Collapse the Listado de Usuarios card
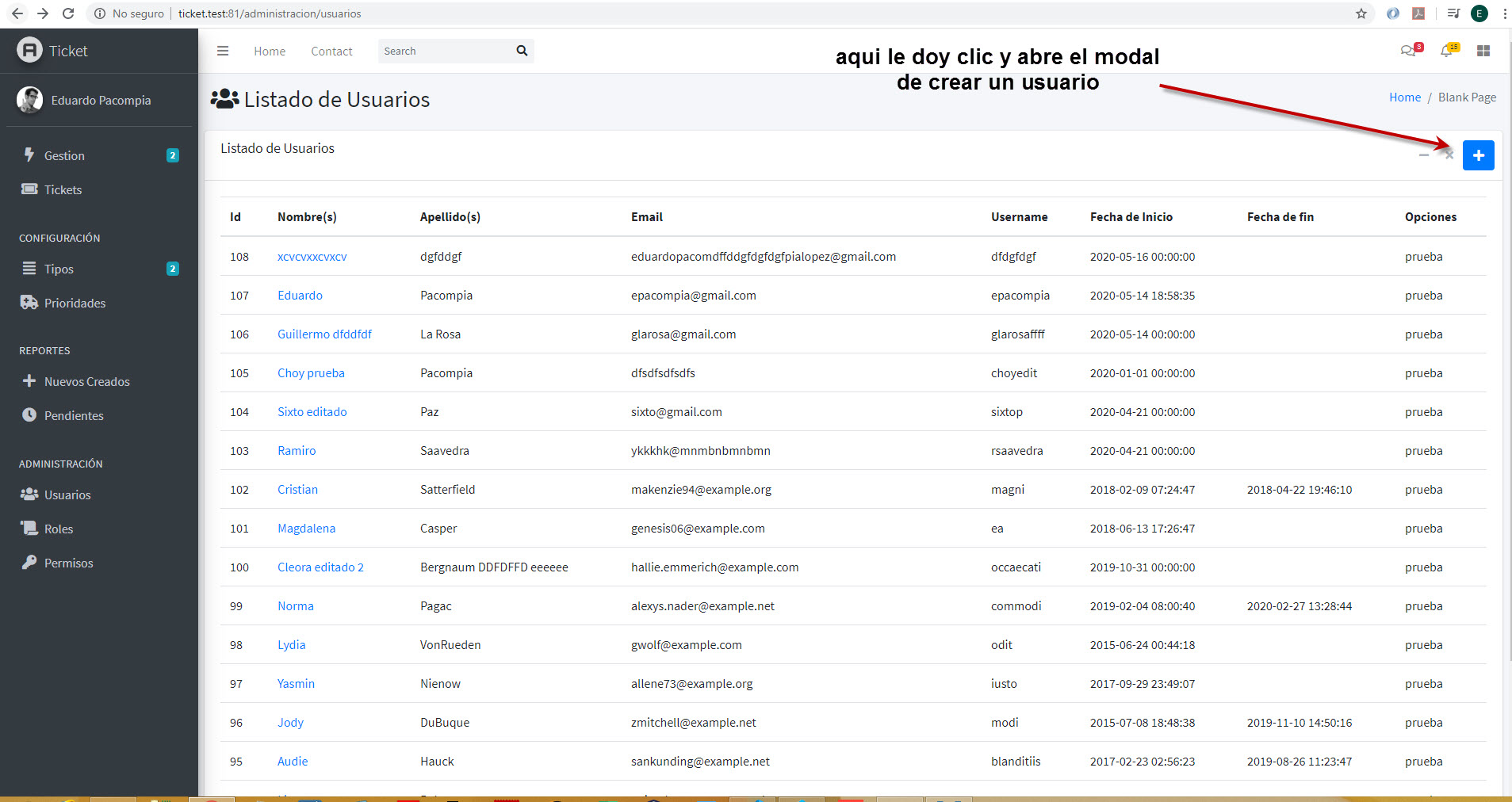This screenshot has height=802, width=1512. point(1424,155)
